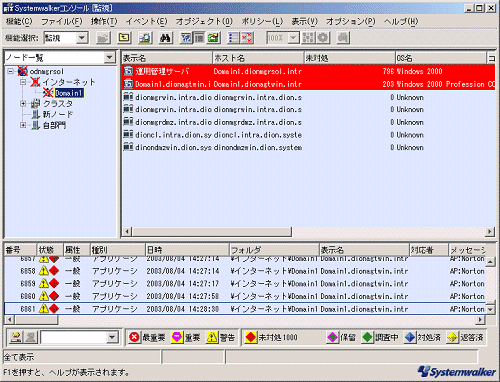Open the 機能 menu

(19, 21)
